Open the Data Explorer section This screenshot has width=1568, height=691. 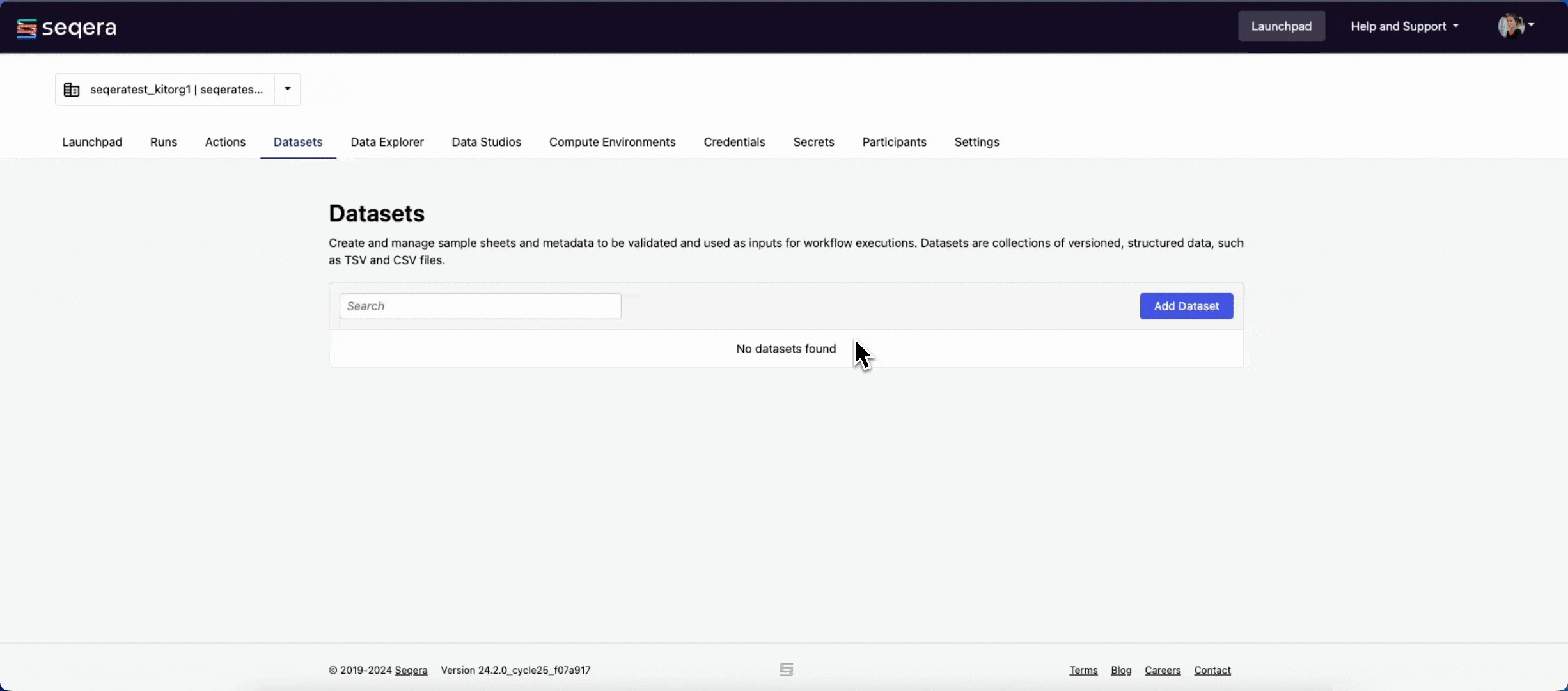[386, 142]
